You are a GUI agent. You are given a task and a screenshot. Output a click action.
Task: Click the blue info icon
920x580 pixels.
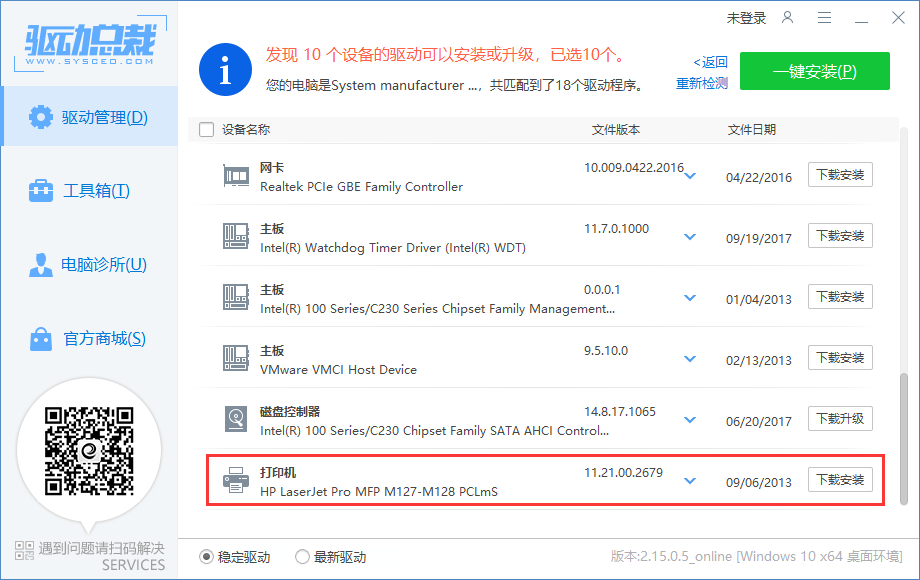(225, 70)
